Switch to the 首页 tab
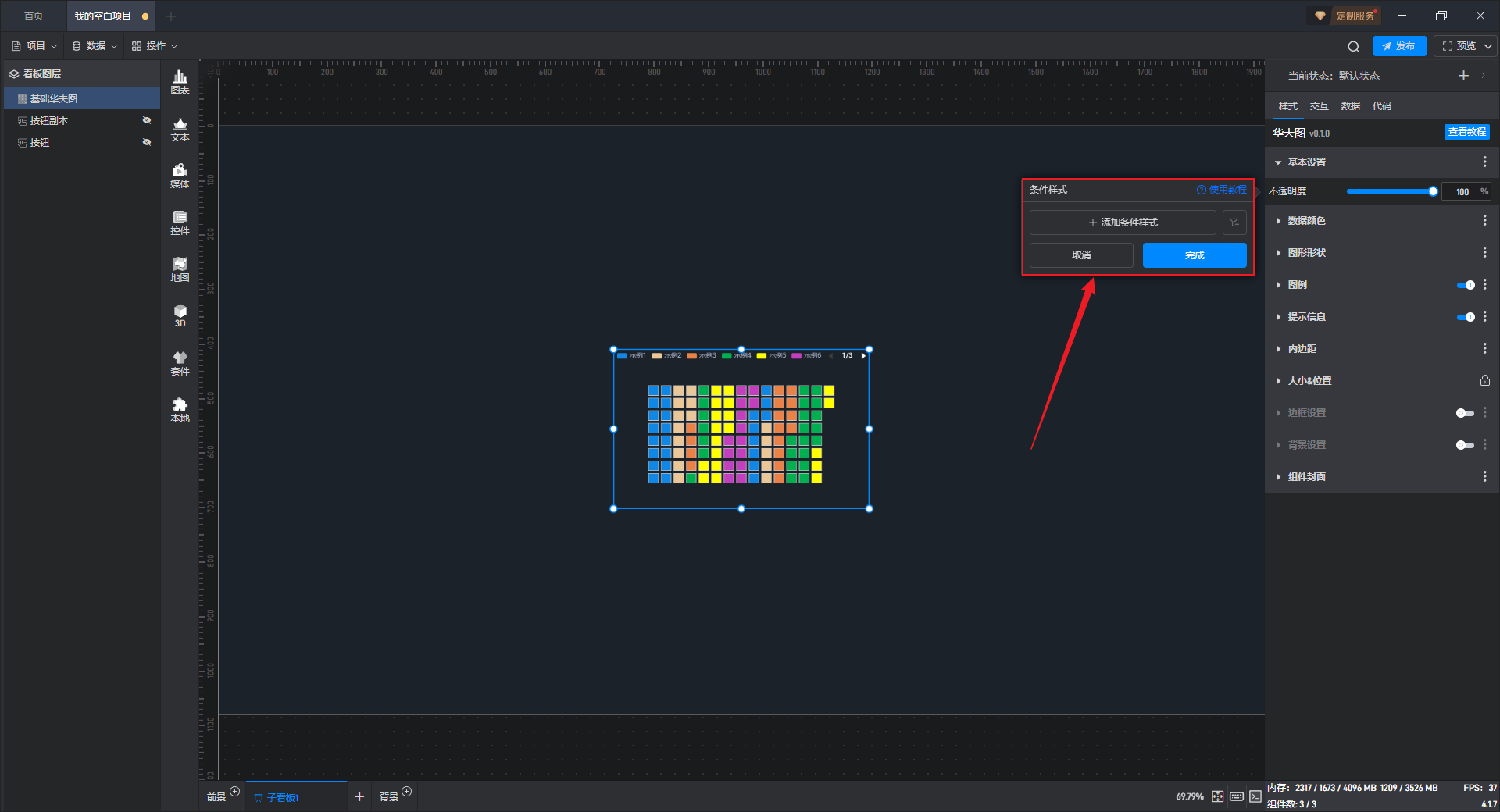1500x812 pixels. point(34,16)
